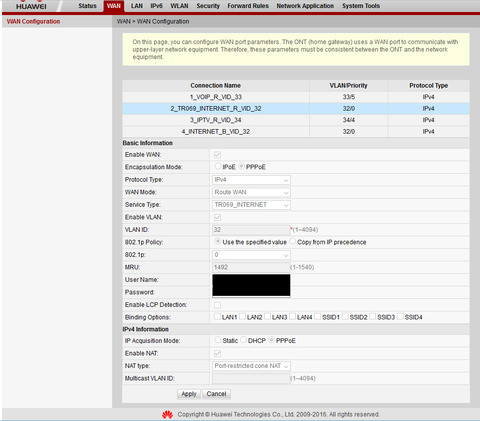Image resolution: width=480 pixels, height=421 pixels.
Task: Open the Forward Rules tab
Action: (248, 6)
